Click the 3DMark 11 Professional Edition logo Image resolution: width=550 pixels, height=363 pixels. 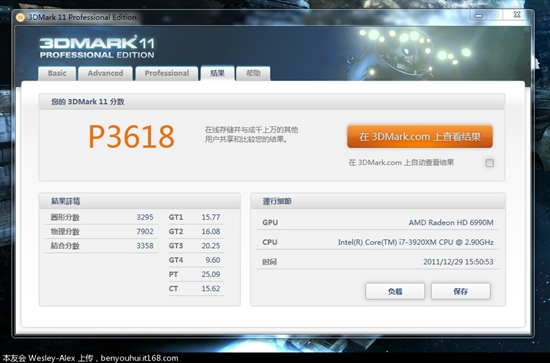(x=97, y=47)
